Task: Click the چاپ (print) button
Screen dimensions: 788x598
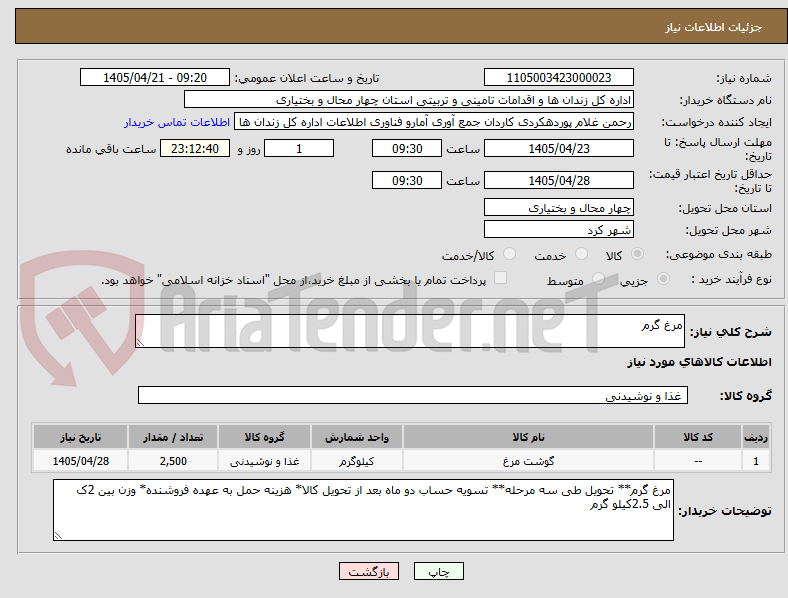Action: click(438, 571)
